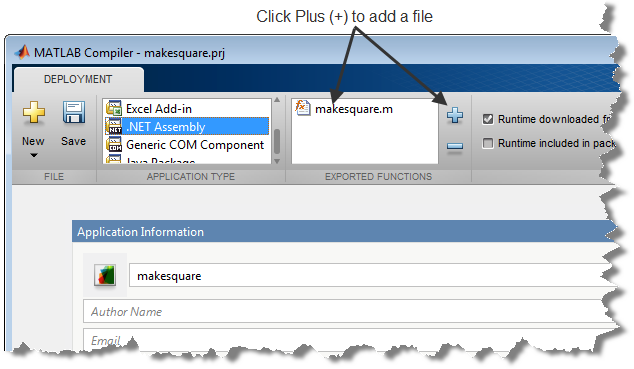This screenshot has height=369, width=634.
Task: Click the application type list down arrow
Action: click(x=277, y=161)
